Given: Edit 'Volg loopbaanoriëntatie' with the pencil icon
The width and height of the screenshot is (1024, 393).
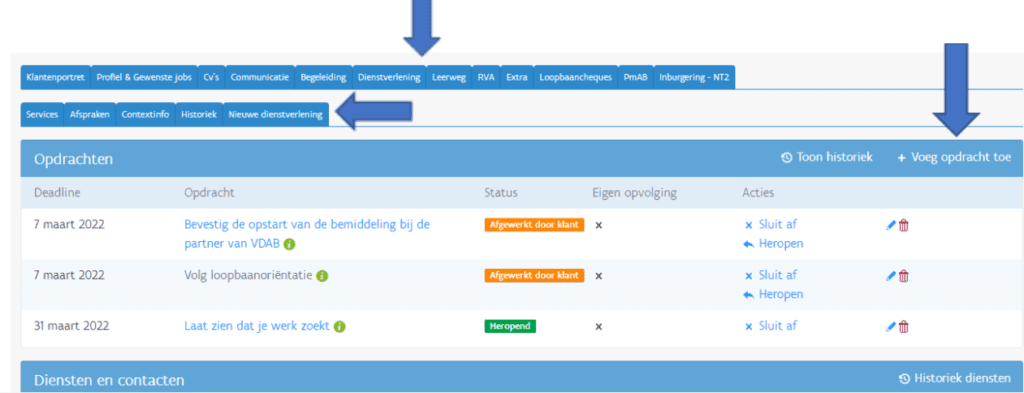Looking at the screenshot, I should click(x=890, y=276).
